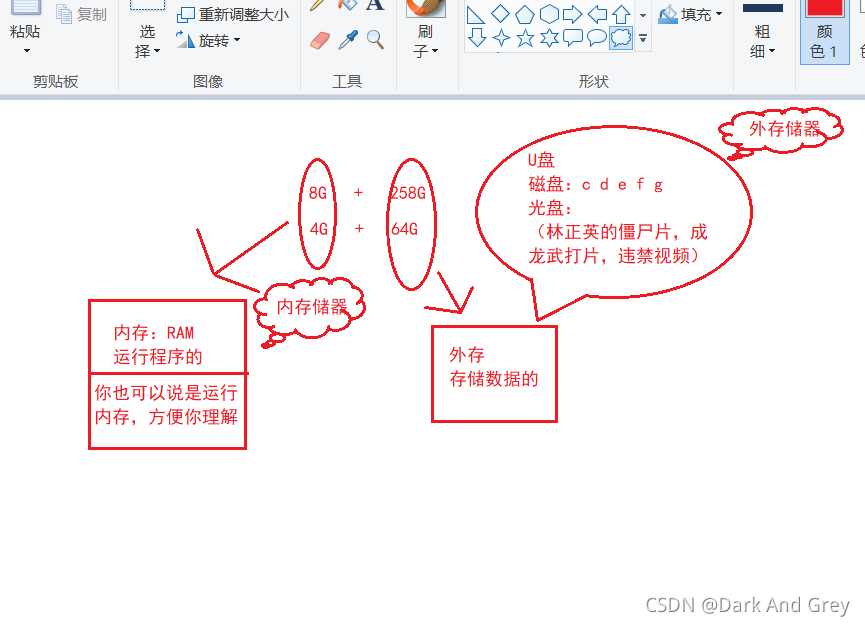This screenshot has width=865, height=626.
Task: Choose the rounded rectangle callout shape
Action: click(x=573, y=38)
